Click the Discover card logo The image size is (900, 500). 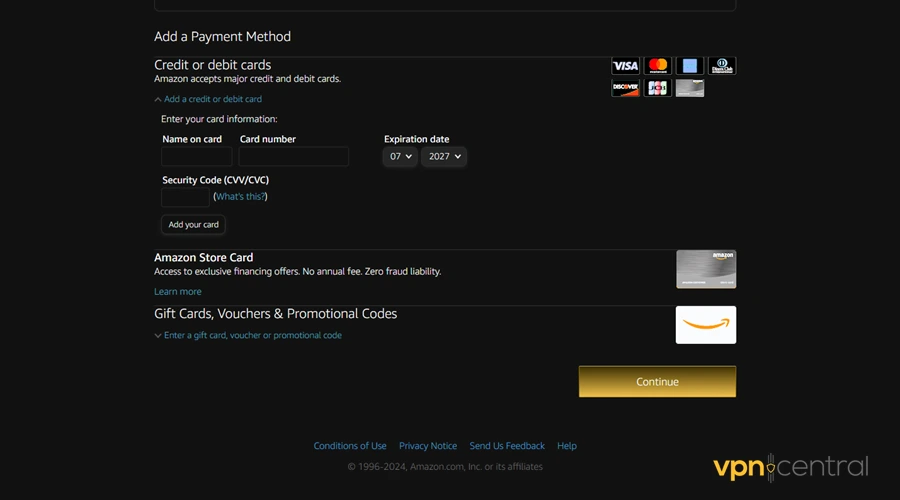tap(625, 88)
